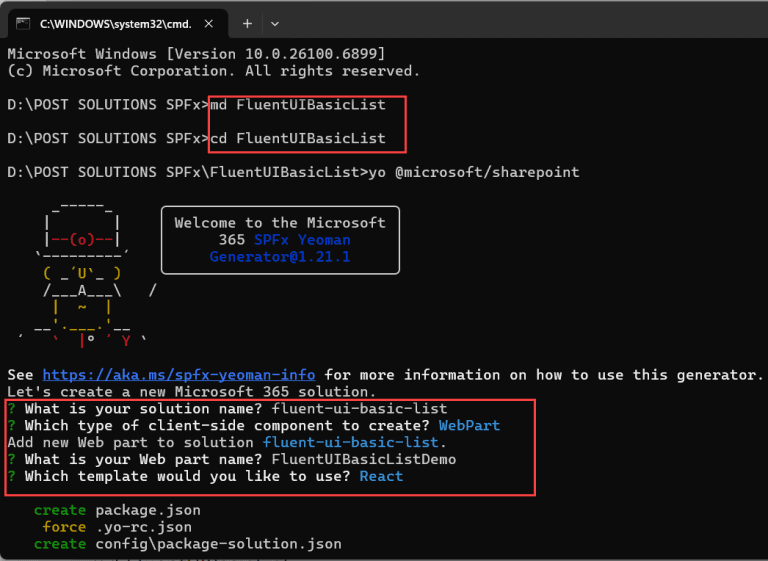This screenshot has width=768, height=561.
Task: Click the 'yo @microsoft/sharepoint' command text
Action: click(x=474, y=172)
